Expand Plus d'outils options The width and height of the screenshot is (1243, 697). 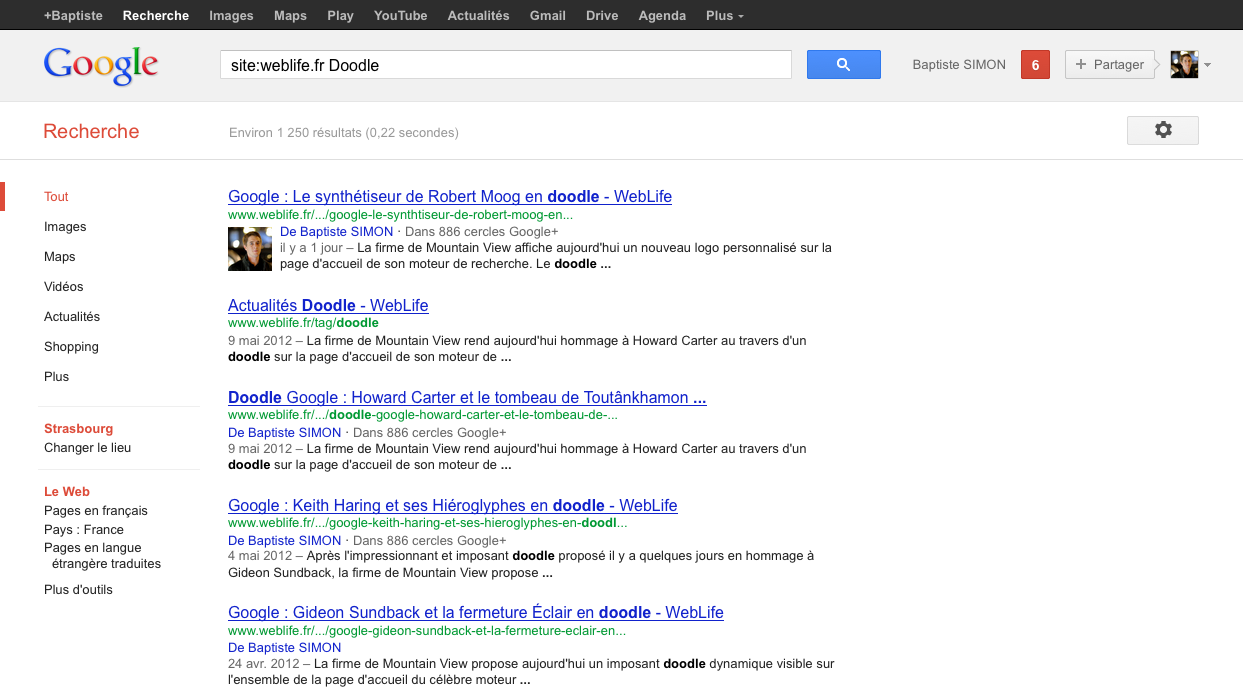[x=78, y=590]
